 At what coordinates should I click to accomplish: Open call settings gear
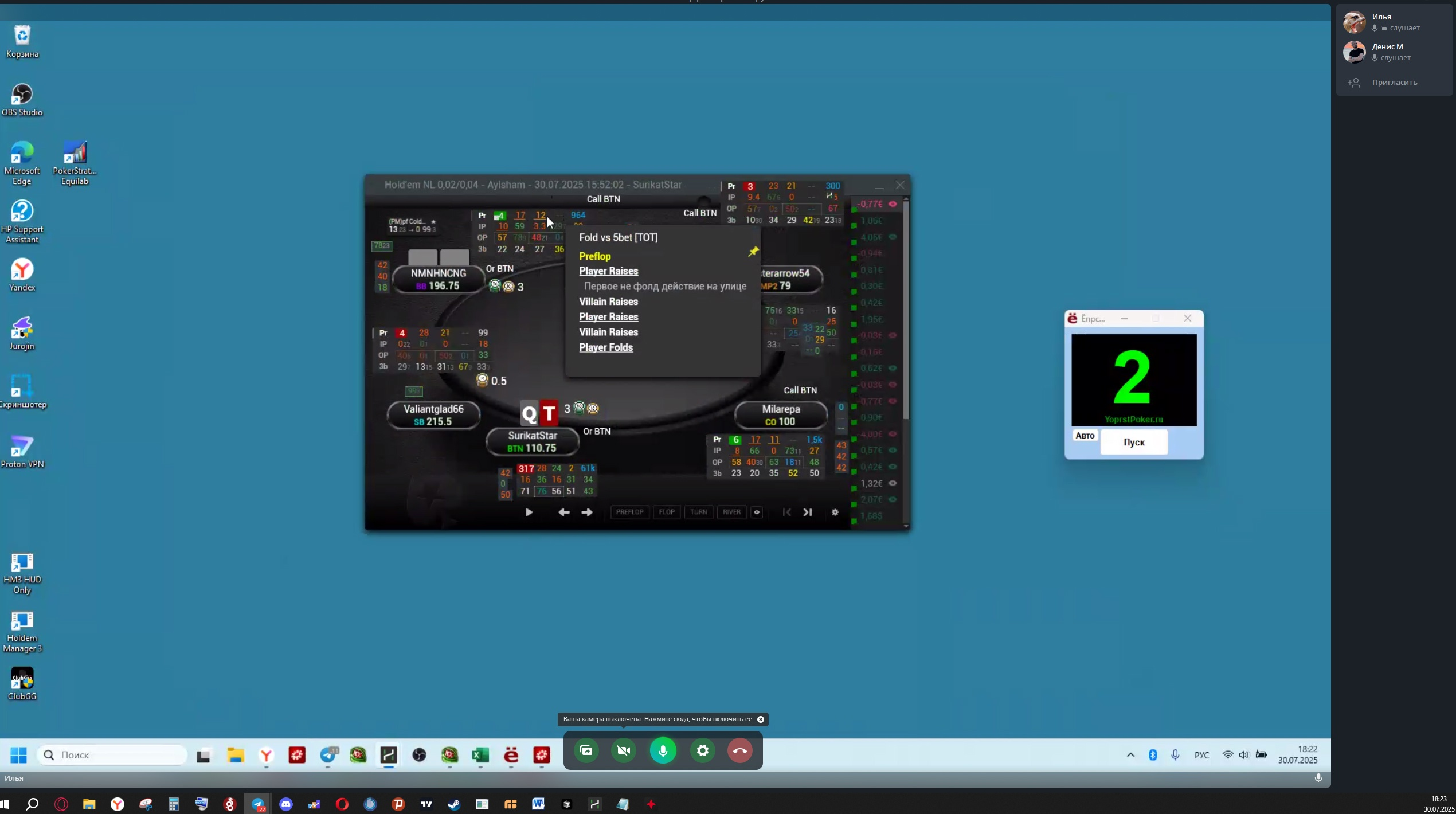click(702, 750)
